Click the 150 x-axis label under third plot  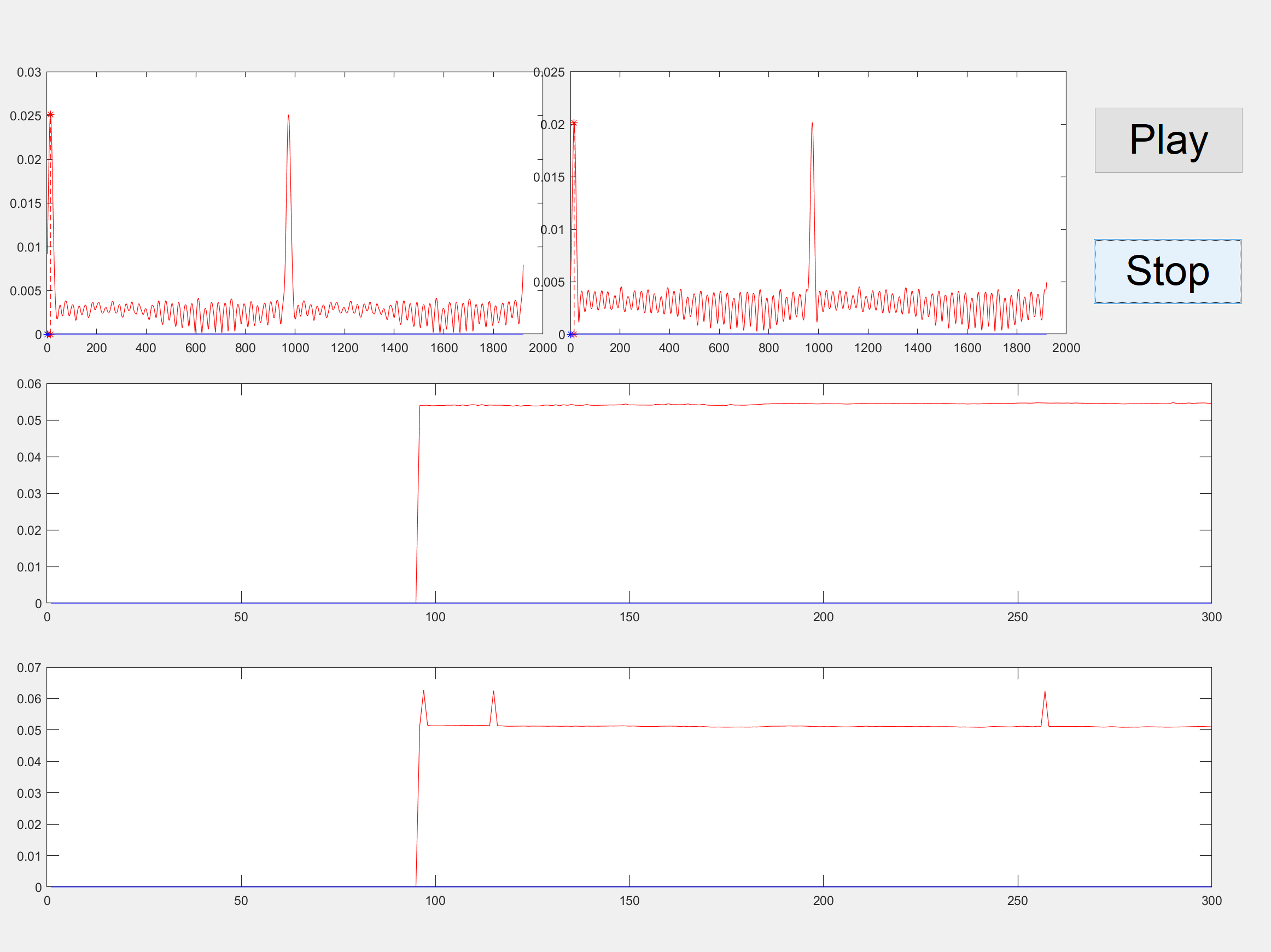(x=629, y=617)
